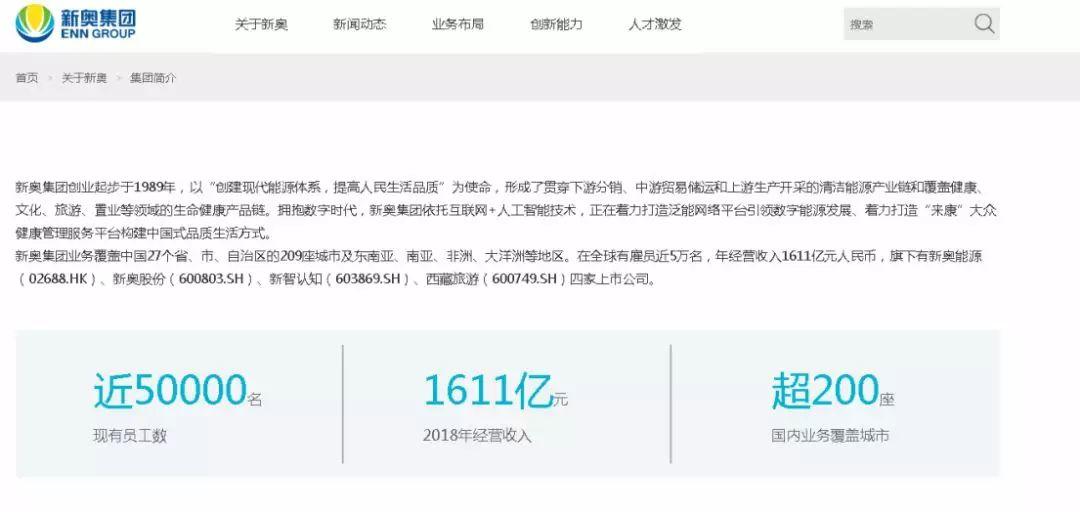
Task: Click the 近50000 employee figure
Action: 170,391
